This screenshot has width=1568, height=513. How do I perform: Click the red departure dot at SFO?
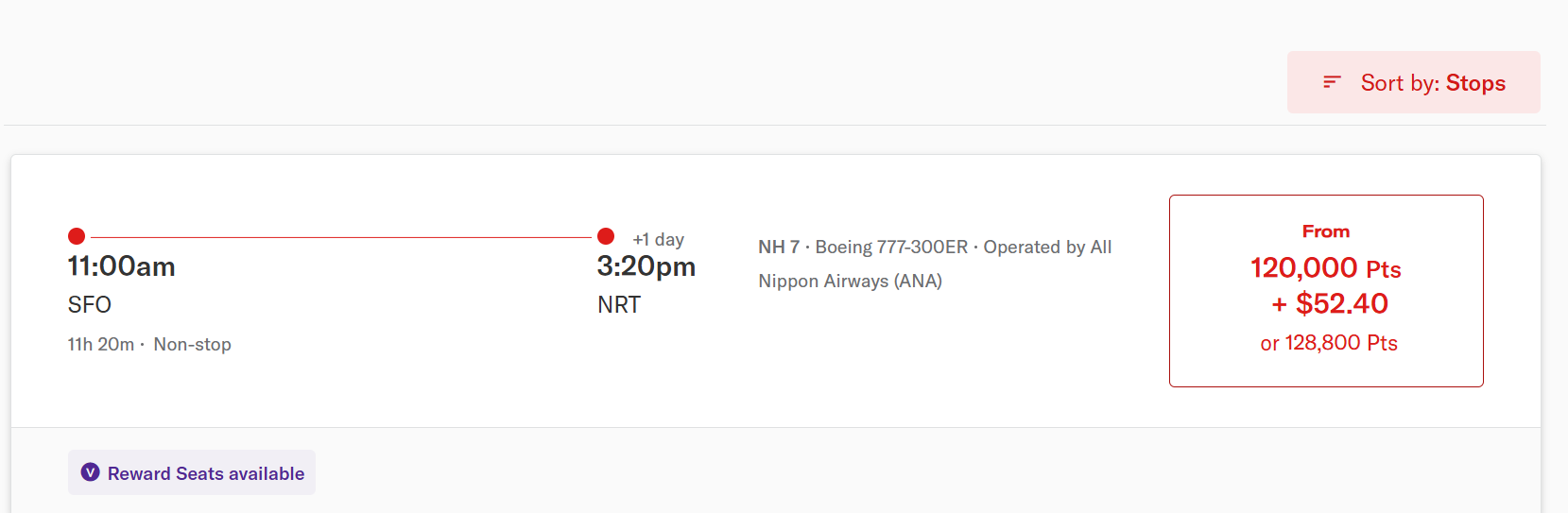click(x=77, y=236)
